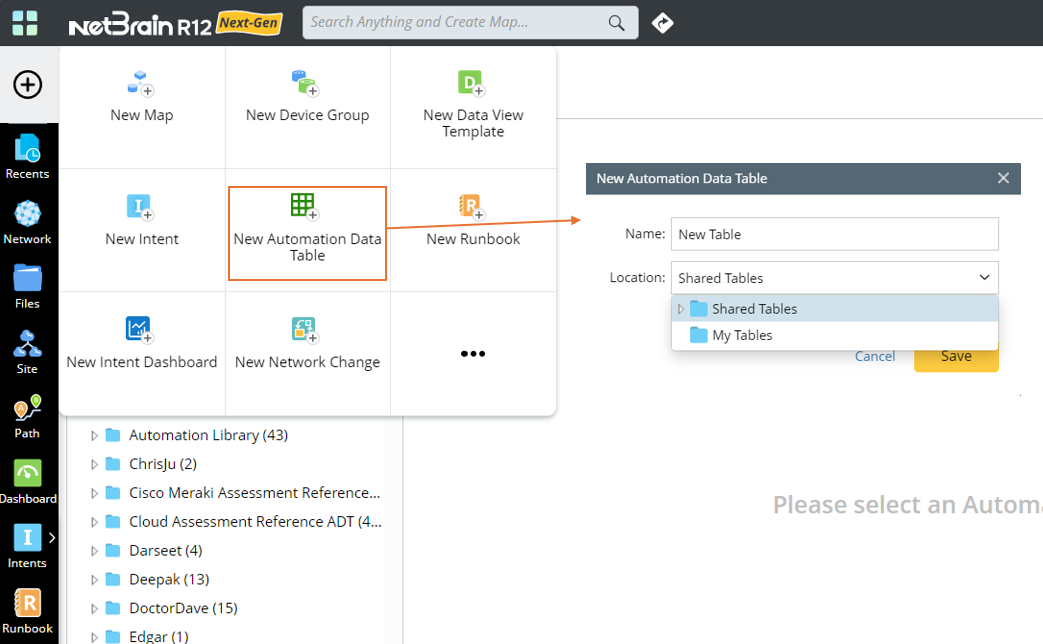The width and height of the screenshot is (1043, 644).
Task: Click the search magnifier icon
Action: pos(616,22)
